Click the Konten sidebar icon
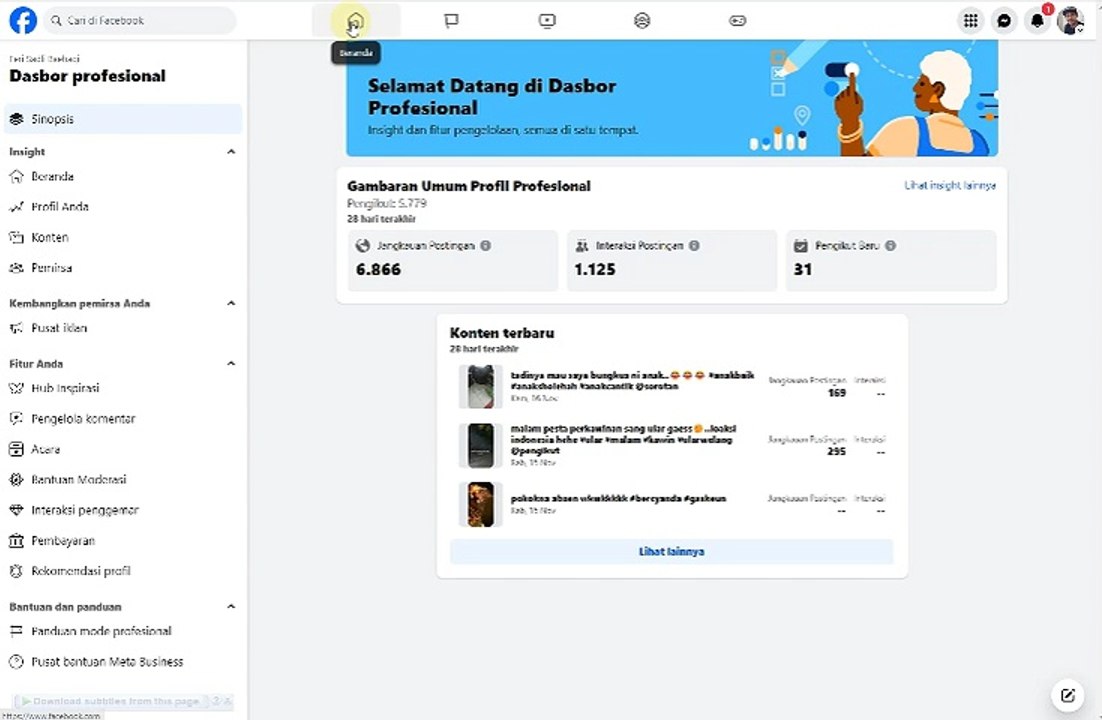1102x720 pixels. click(x=16, y=238)
